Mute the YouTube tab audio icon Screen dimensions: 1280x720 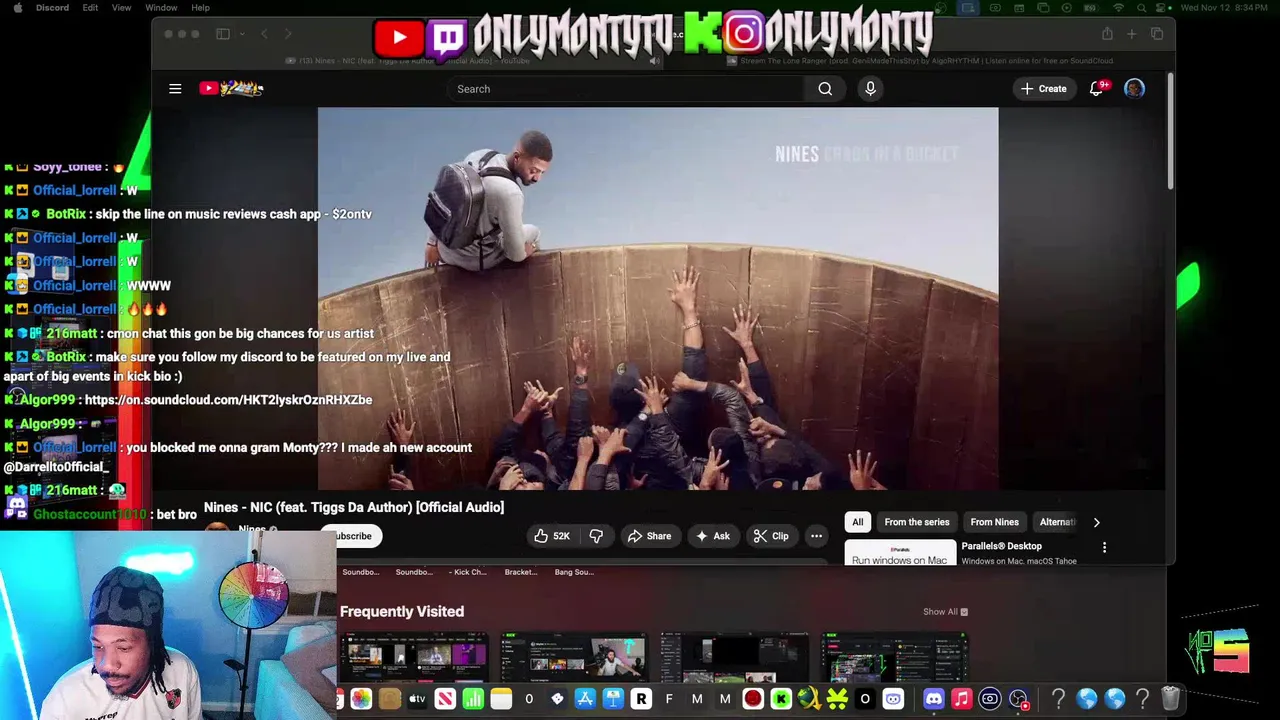coord(654,61)
